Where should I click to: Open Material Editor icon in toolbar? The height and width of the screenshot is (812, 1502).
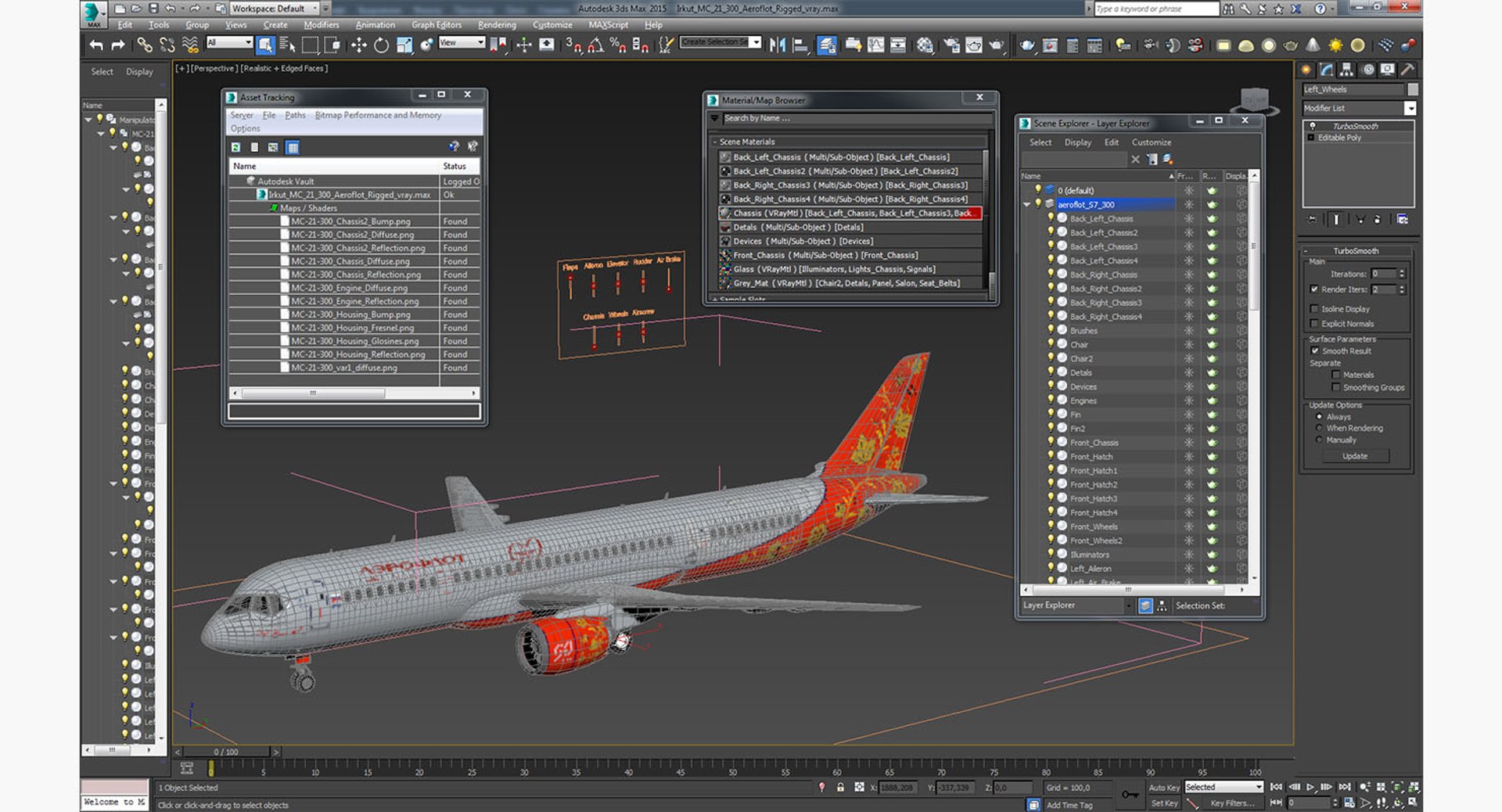tap(925, 45)
